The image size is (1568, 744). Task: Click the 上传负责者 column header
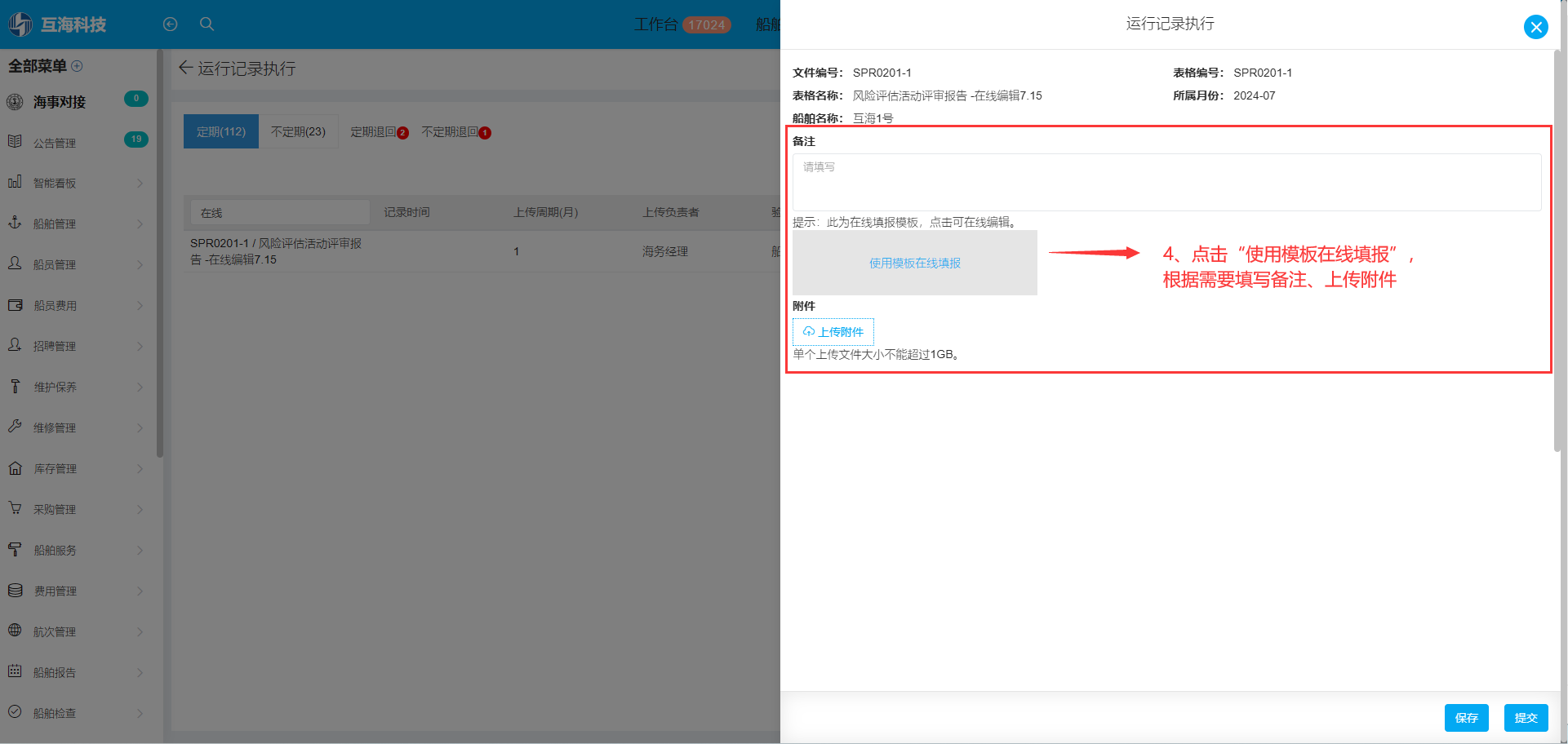click(x=670, y=212)
